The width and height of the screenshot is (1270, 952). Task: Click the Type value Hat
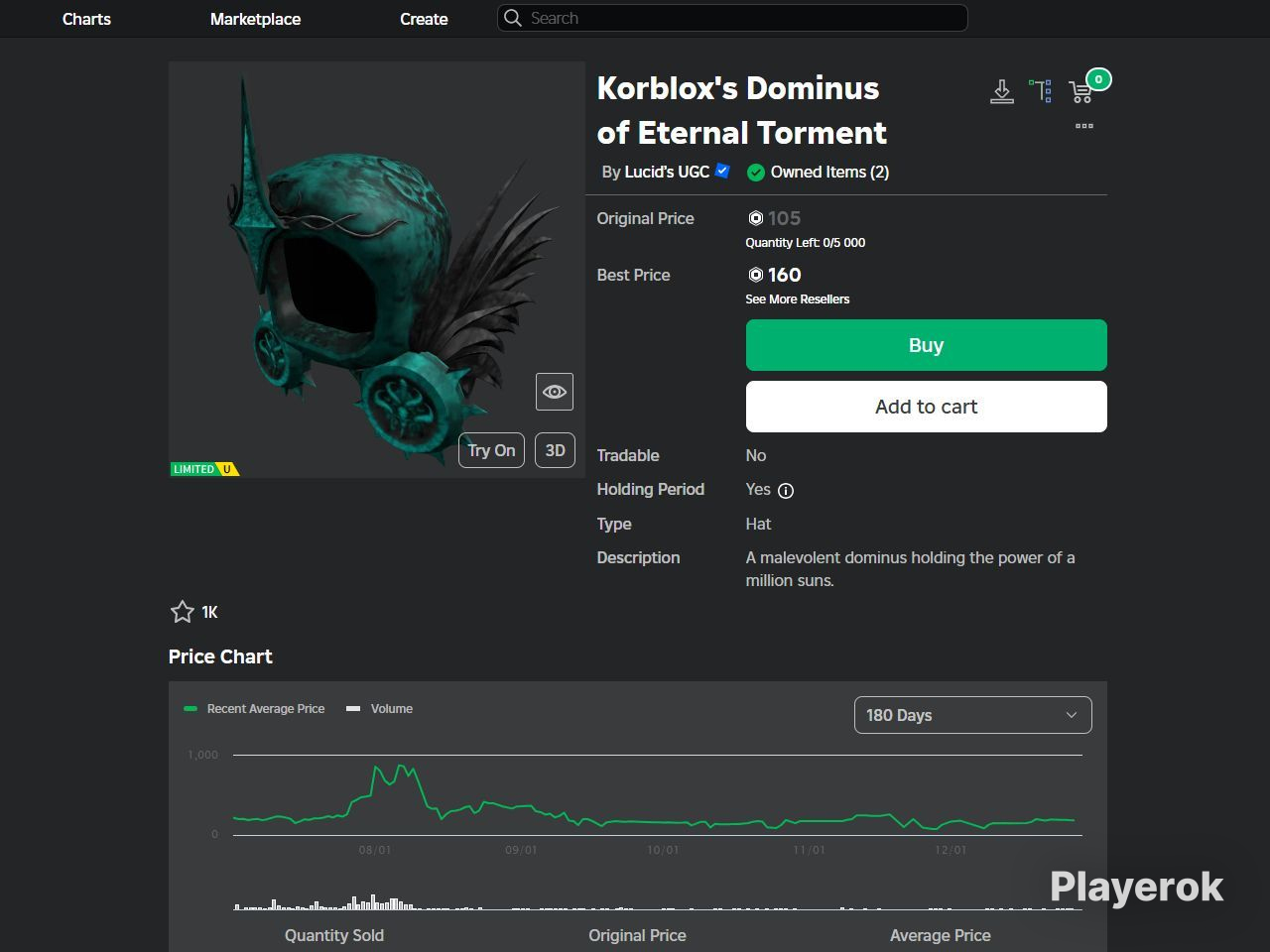(x=758, y=524)
